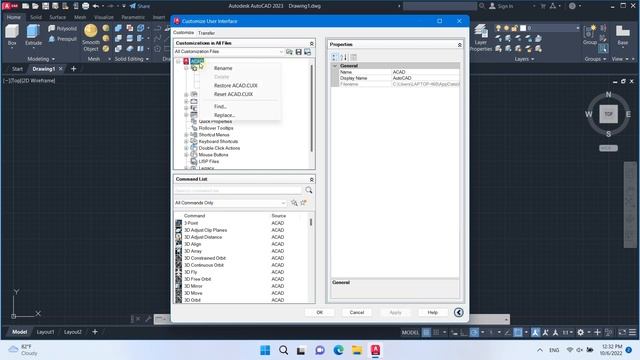Click the Group icon in ribbon
The width and height of the screenshot is (640, 360).
(x=589, y=31)
